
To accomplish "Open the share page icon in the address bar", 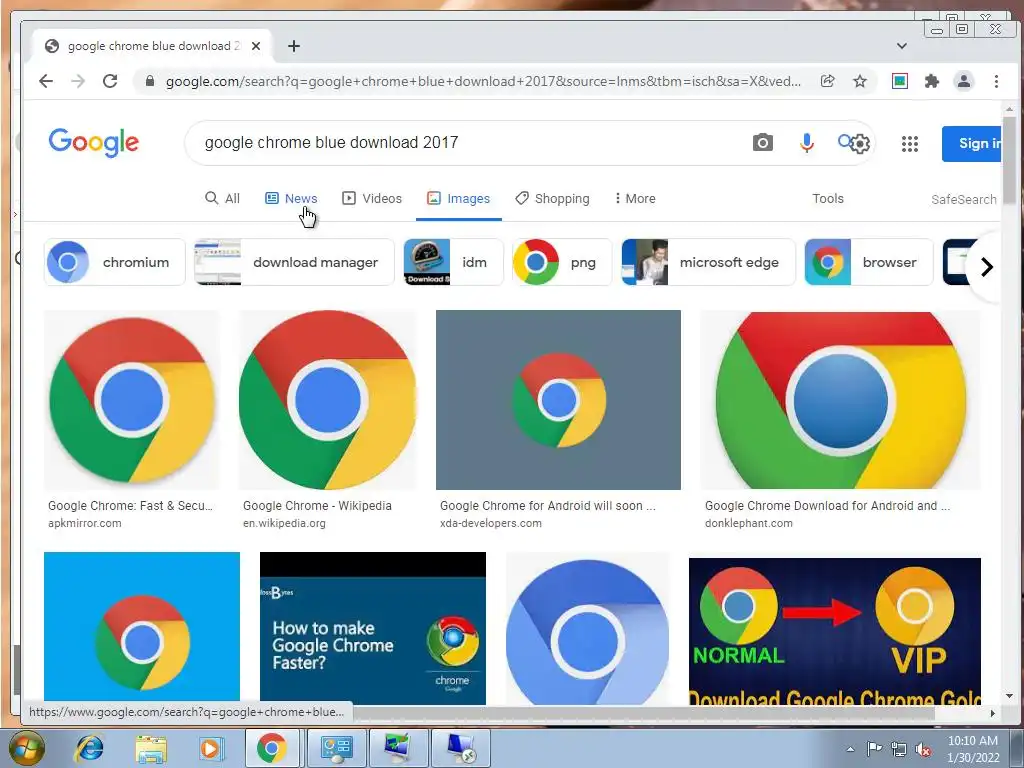I will [827, 81].
